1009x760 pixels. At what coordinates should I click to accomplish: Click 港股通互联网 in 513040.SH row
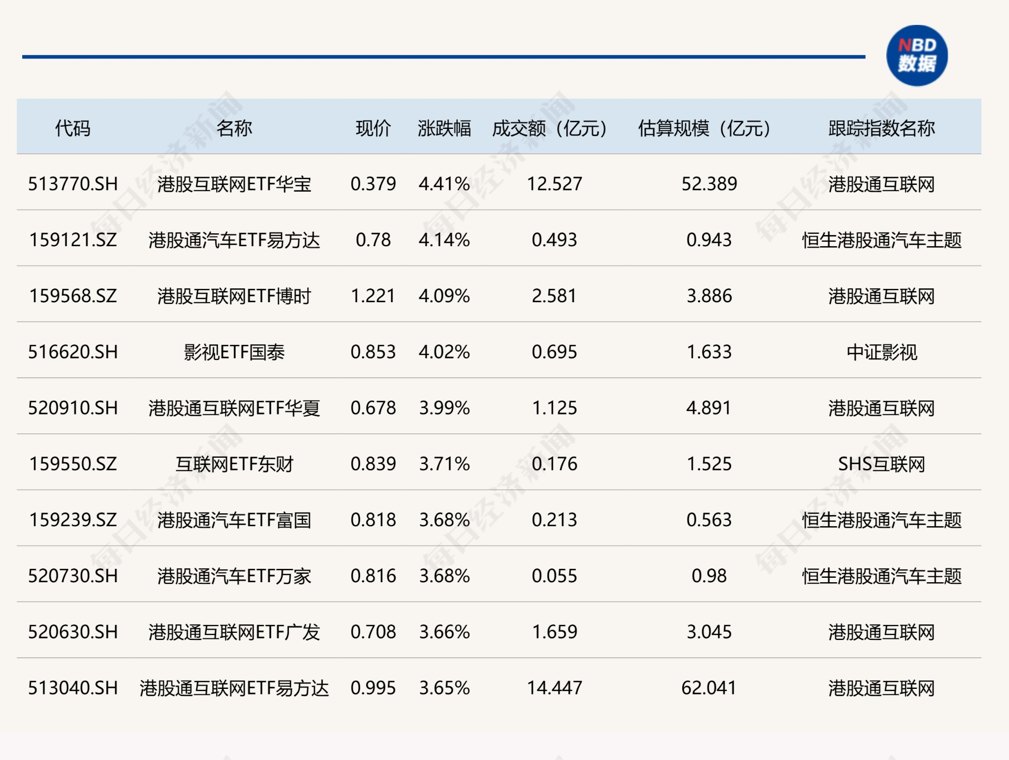pos(882,688)
